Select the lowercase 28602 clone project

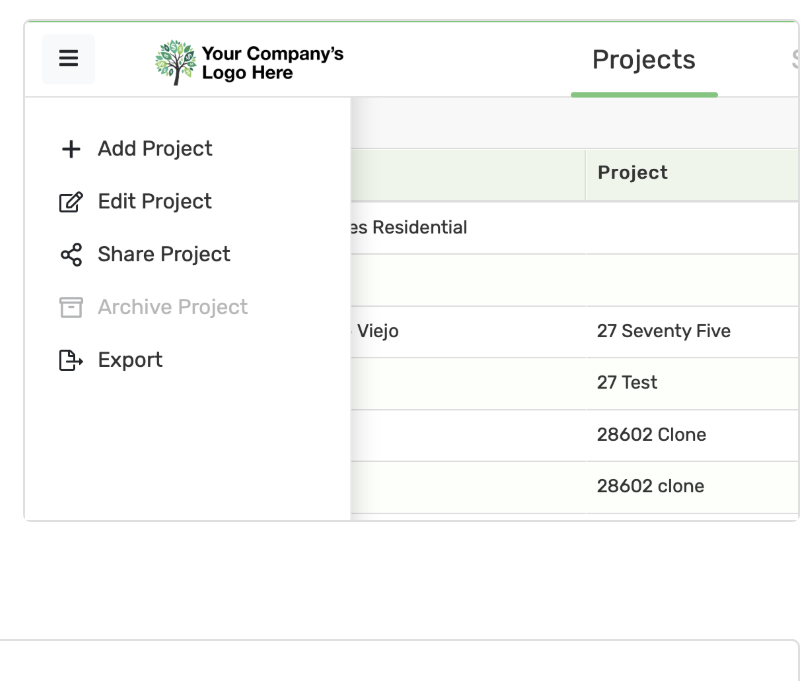click(x=650, y=486)
